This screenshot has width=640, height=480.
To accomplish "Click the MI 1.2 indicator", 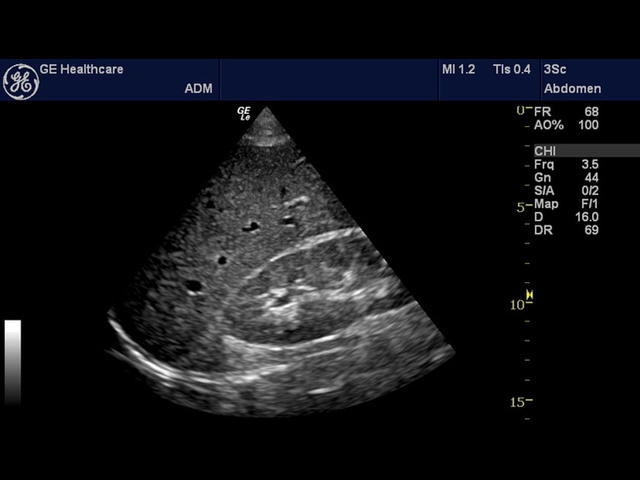I will pyautogui.click(x=458, y=69).
